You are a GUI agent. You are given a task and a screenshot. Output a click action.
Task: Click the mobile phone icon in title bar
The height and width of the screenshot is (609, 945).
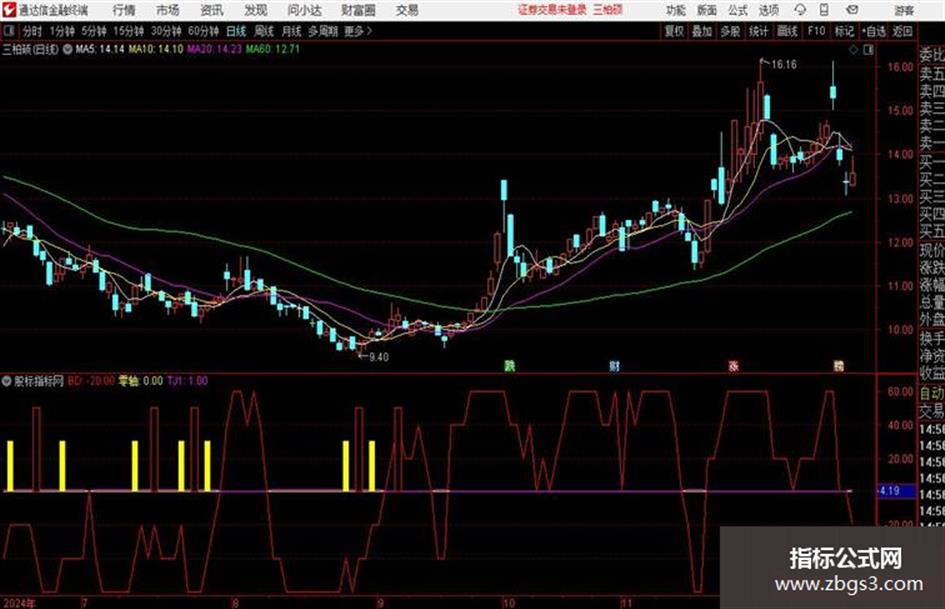tap(824, 10)
